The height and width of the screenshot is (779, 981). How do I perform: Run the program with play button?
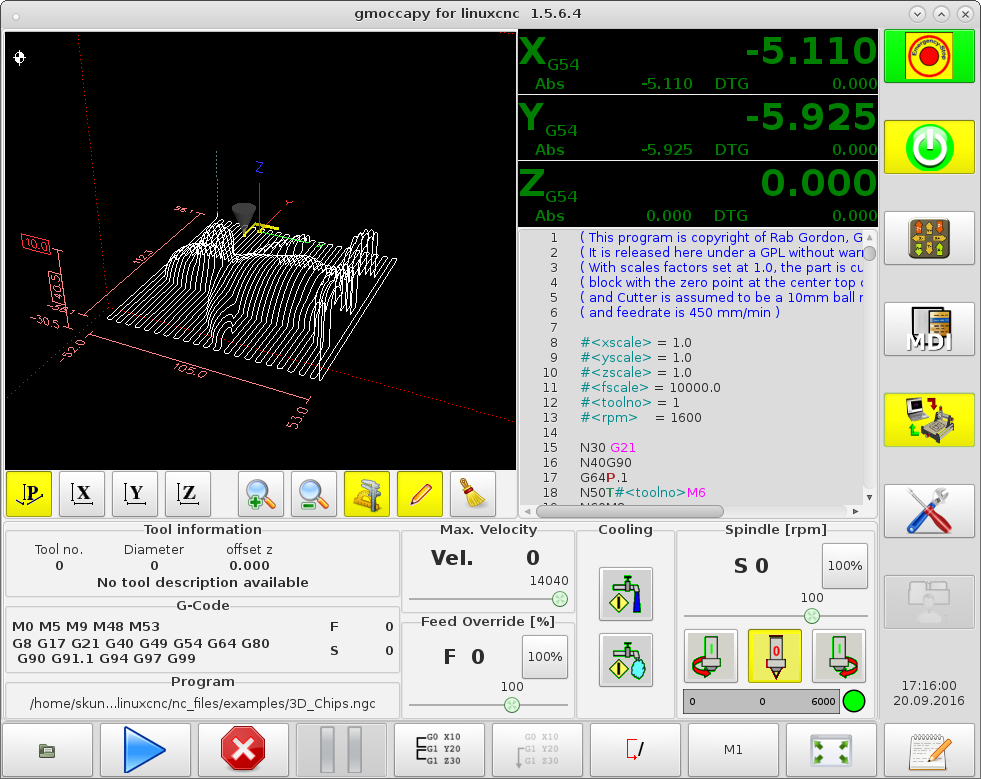pyautogui.click(x=145, y=750)
